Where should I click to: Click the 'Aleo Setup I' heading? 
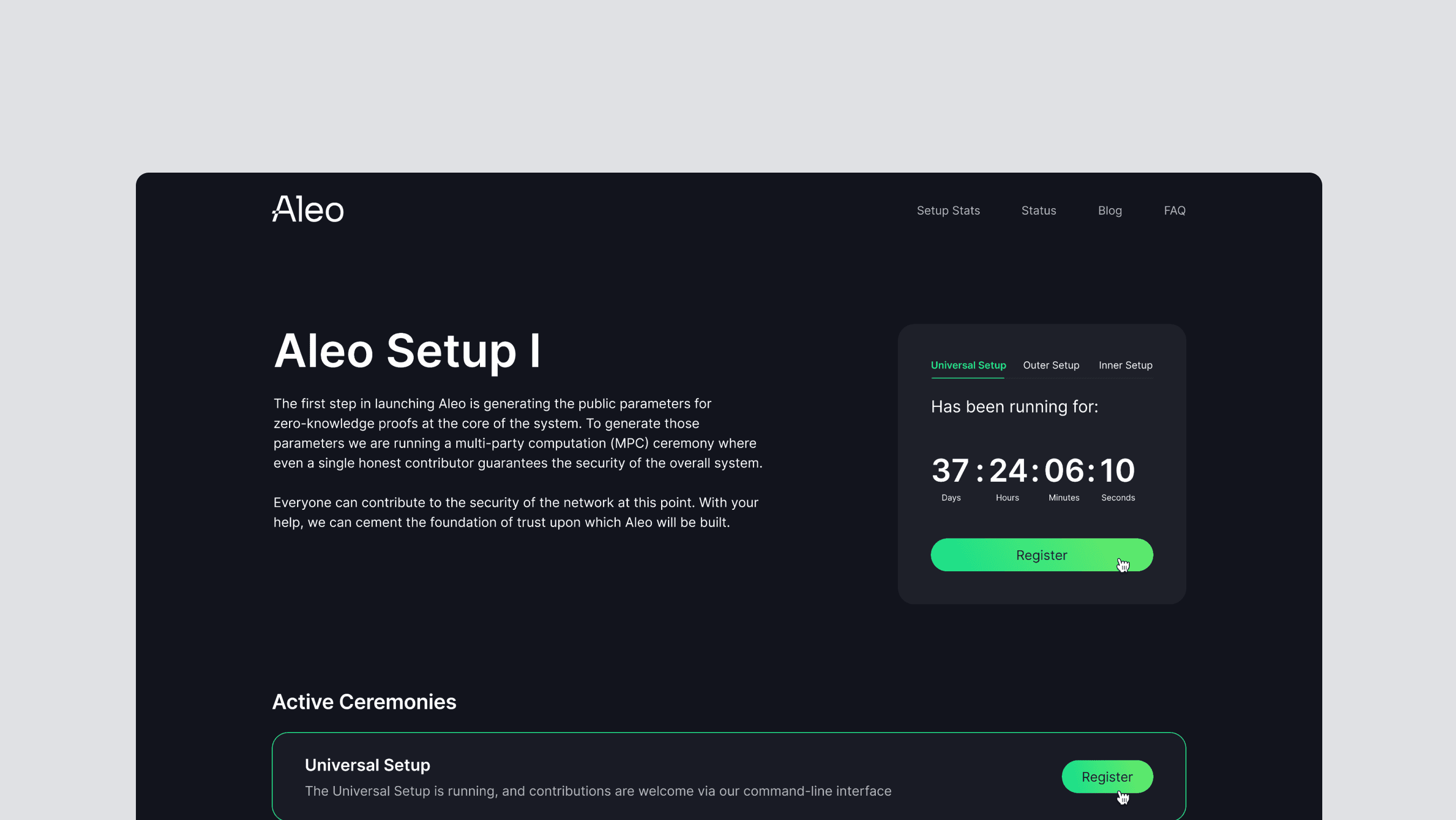point(407,351)
